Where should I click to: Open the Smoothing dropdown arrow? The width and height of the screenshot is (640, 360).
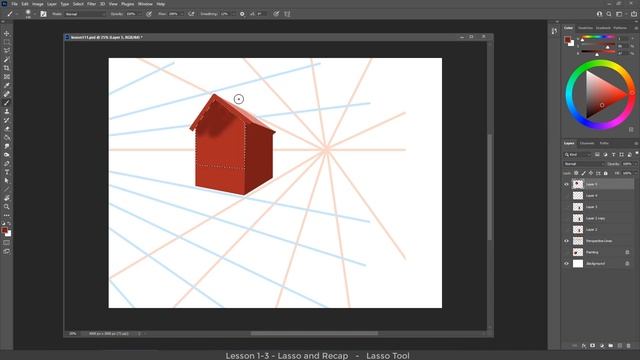click(233, 14)
